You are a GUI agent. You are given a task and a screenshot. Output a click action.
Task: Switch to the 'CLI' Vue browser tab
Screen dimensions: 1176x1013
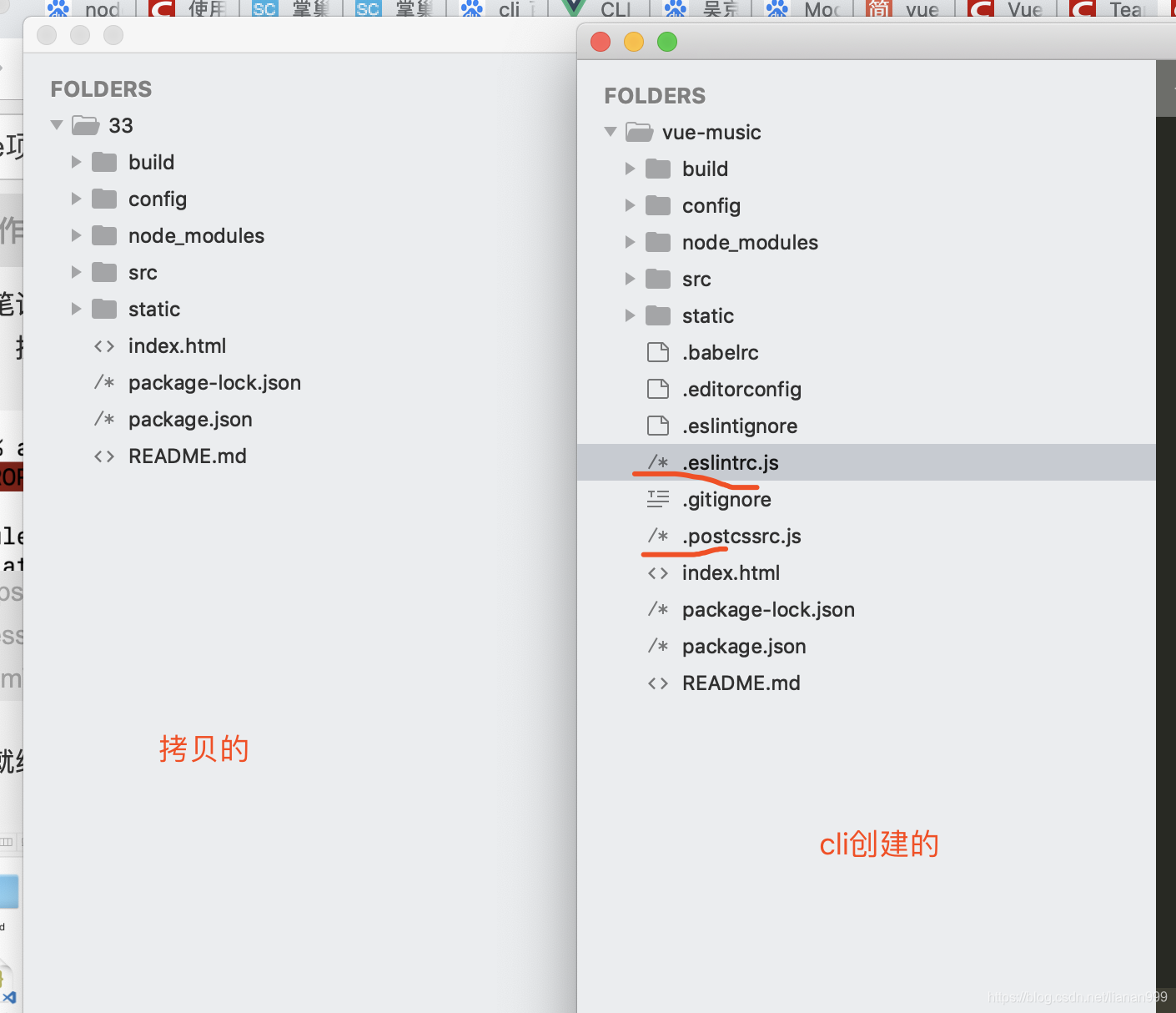[x=602, y=9]
